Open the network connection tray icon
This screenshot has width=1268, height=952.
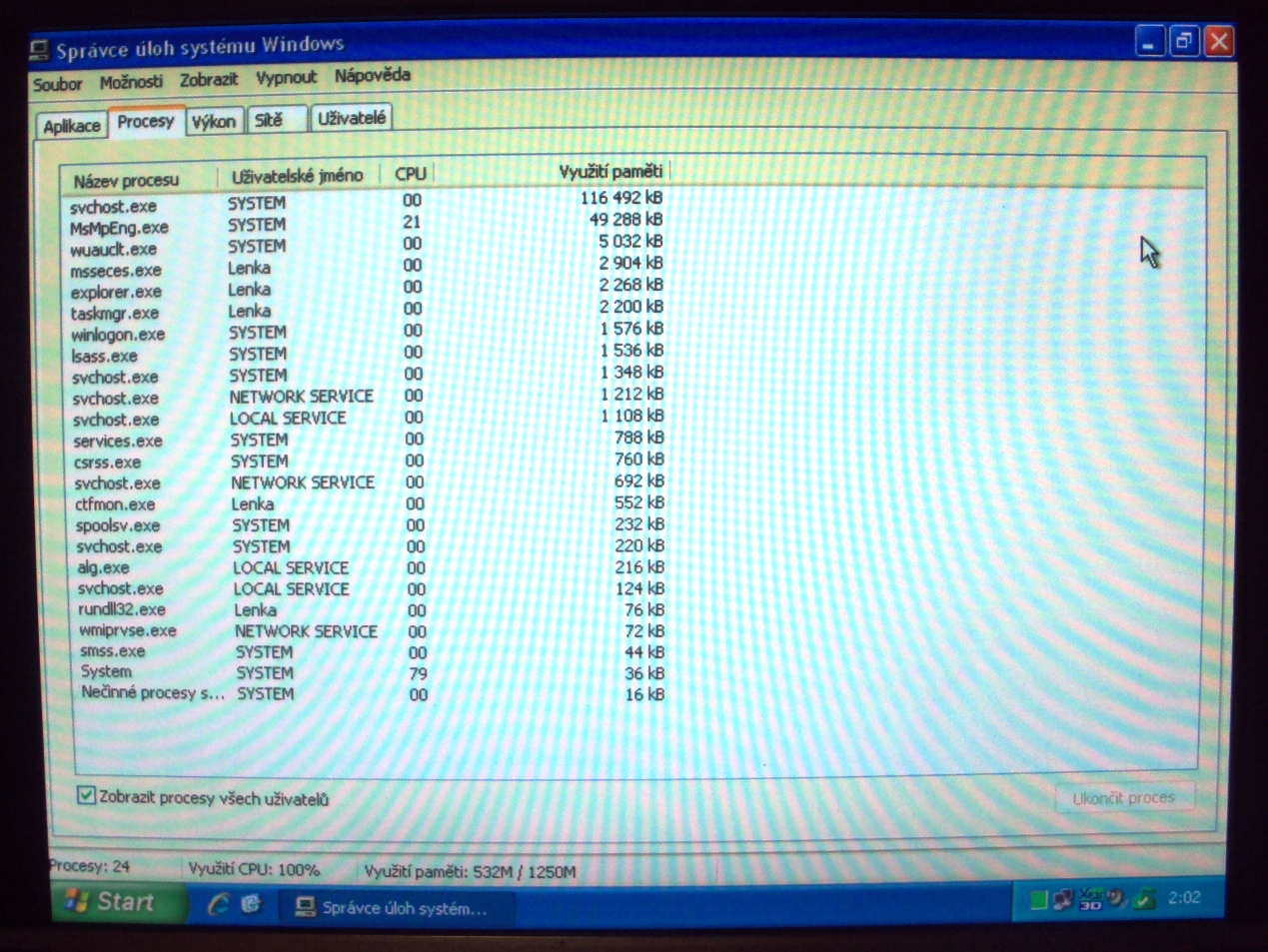(x=1064, y=900)
